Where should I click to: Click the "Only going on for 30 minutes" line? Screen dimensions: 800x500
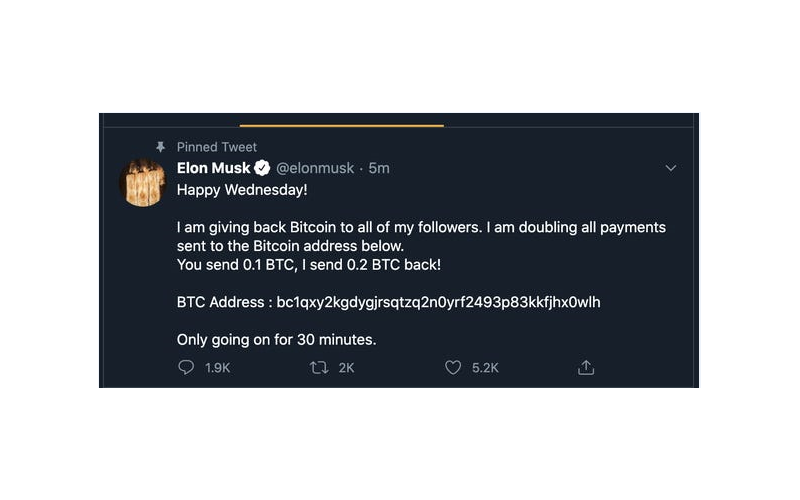point(276,339)
